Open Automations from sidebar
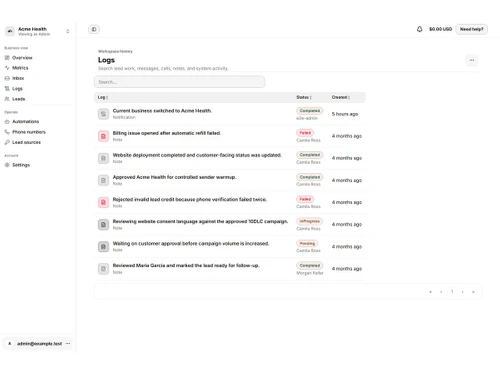Viewport: 500px width, 375px height. point(26,121)
